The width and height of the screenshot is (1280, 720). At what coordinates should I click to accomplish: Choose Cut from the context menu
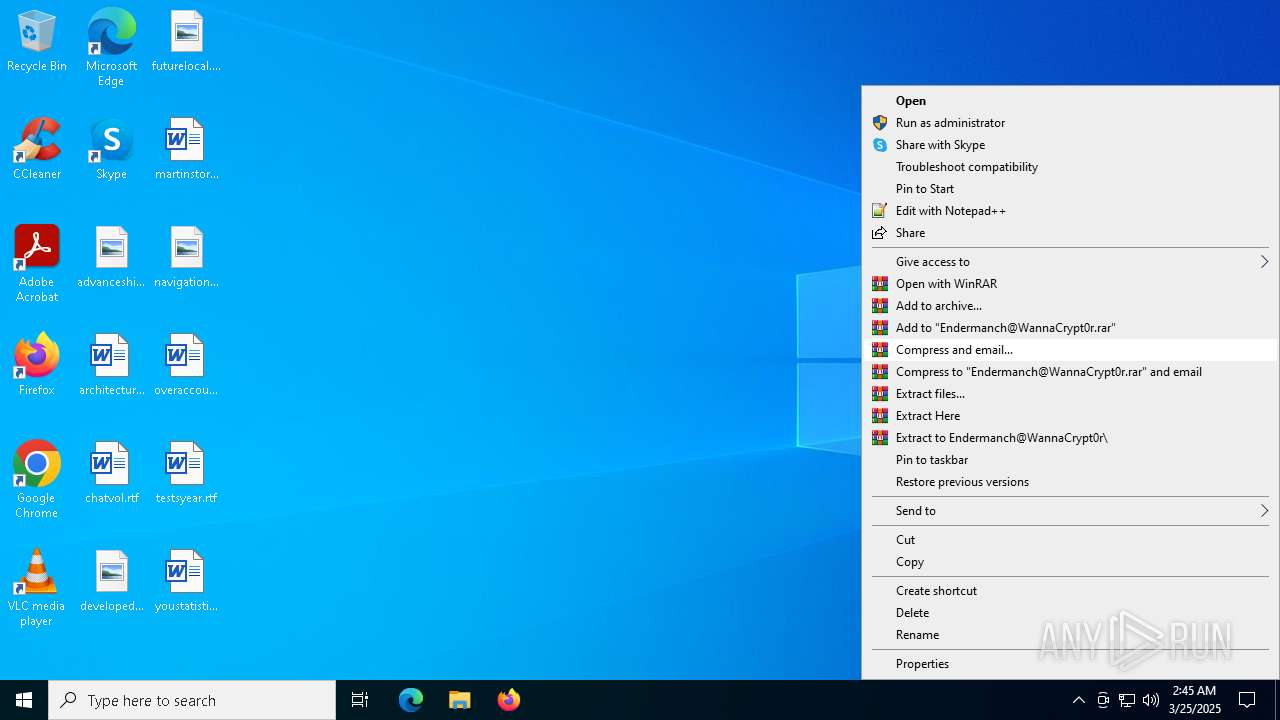point(1070,540)
